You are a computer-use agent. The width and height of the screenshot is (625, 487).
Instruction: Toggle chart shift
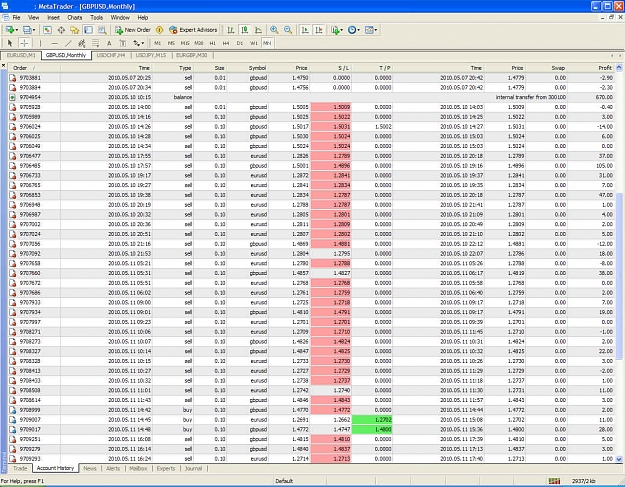(319, 30)
